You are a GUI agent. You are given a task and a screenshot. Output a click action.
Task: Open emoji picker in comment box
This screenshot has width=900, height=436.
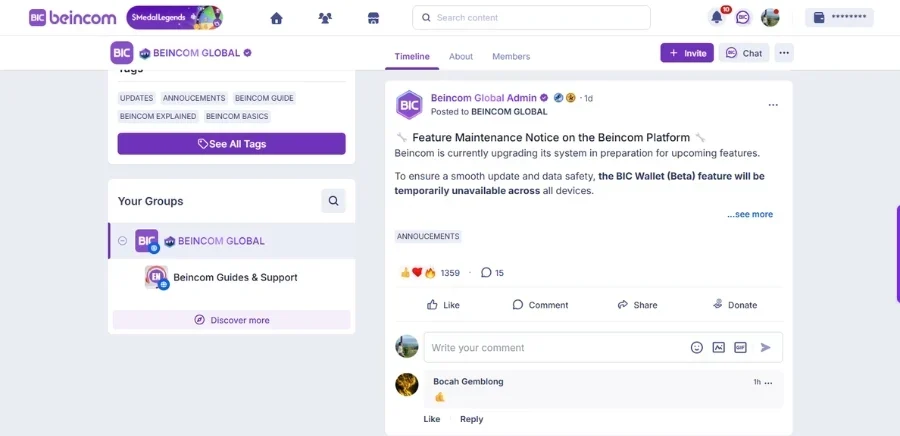[697, 348]
